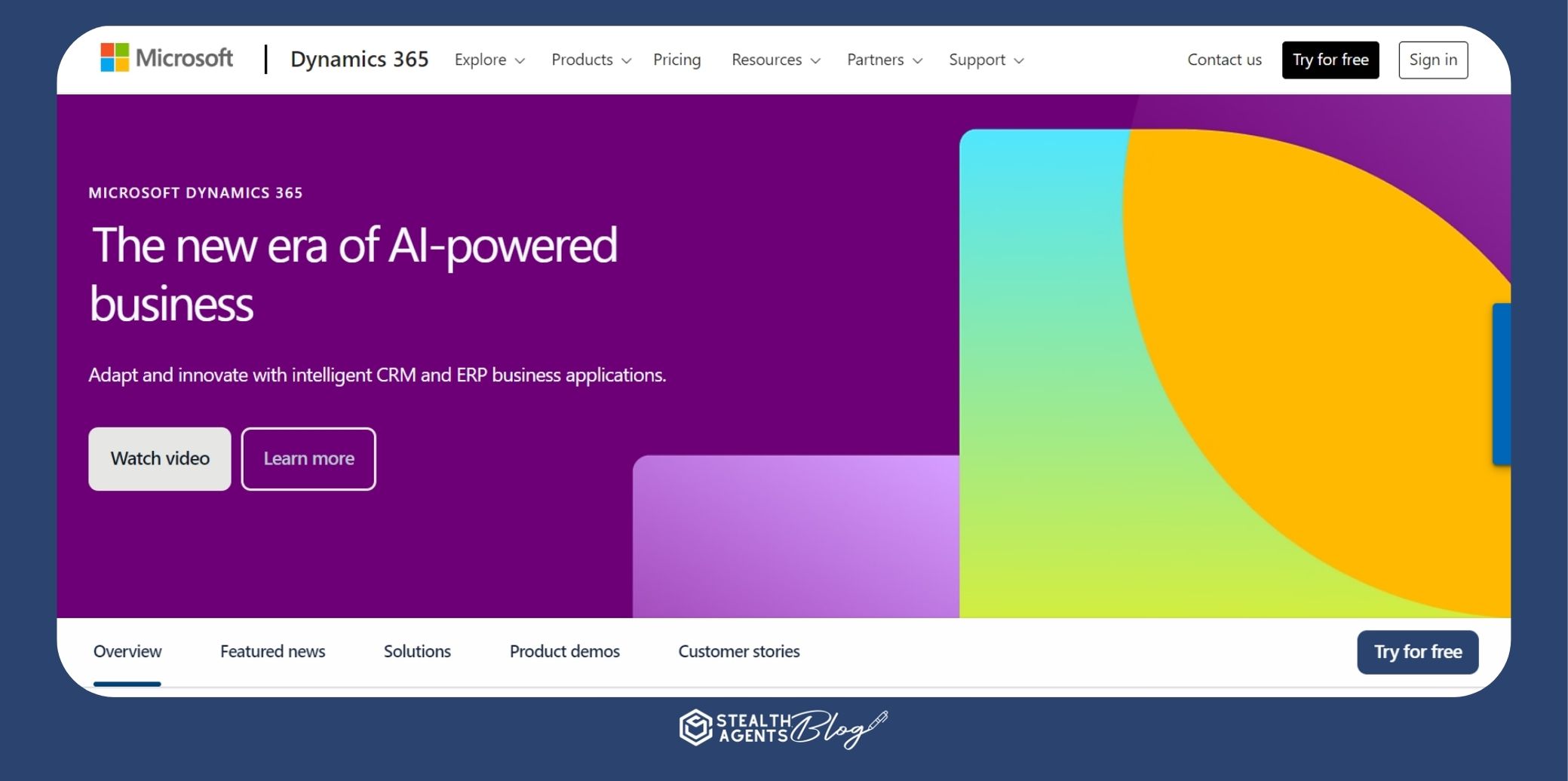1568x781 pixels.
Task: Open the Pricing page
Action: [677, 60]
